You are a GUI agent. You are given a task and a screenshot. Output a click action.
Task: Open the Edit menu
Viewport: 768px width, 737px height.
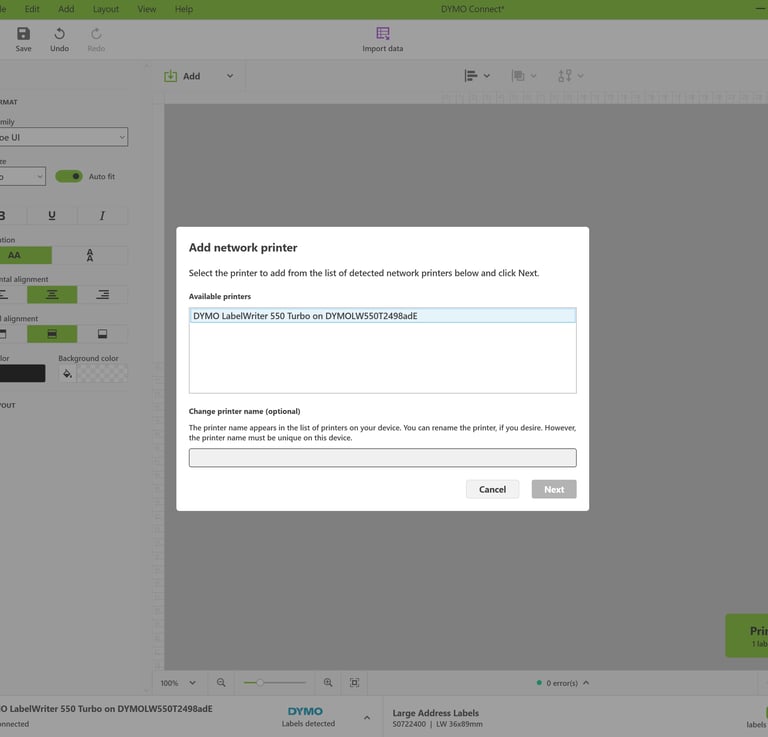[x=32, y=9]
